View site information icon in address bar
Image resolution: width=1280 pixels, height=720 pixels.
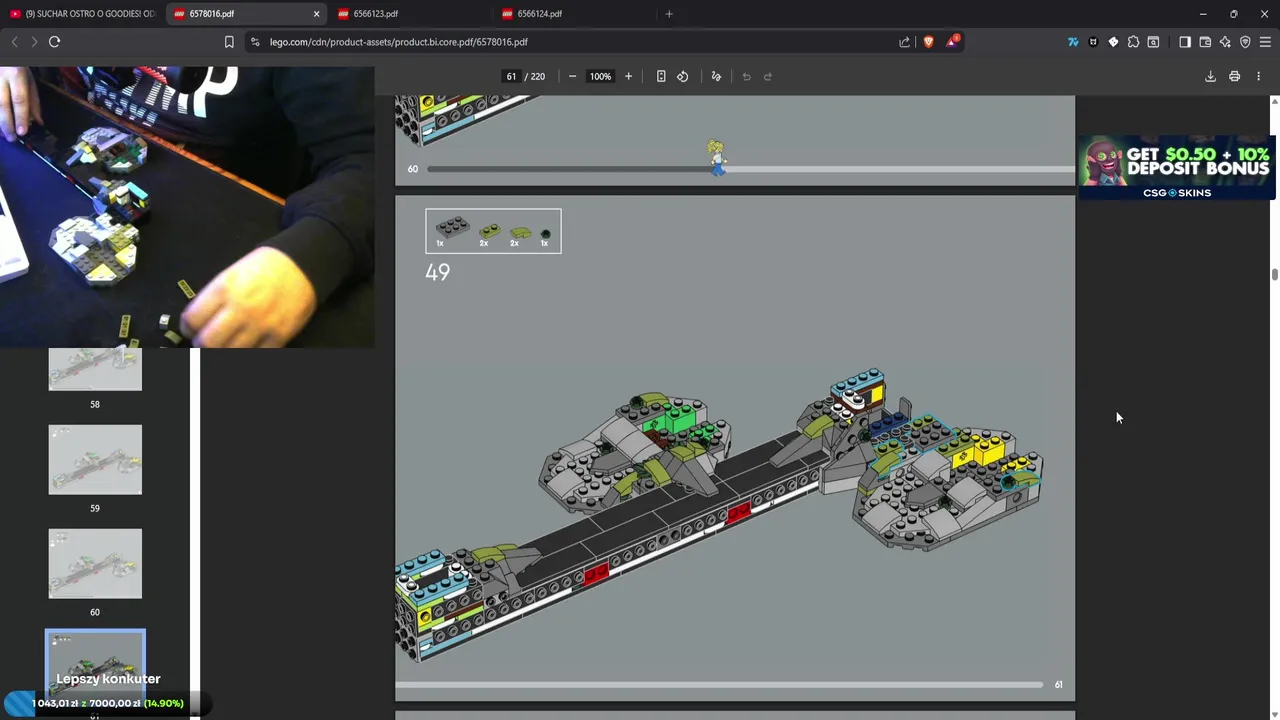255,42
